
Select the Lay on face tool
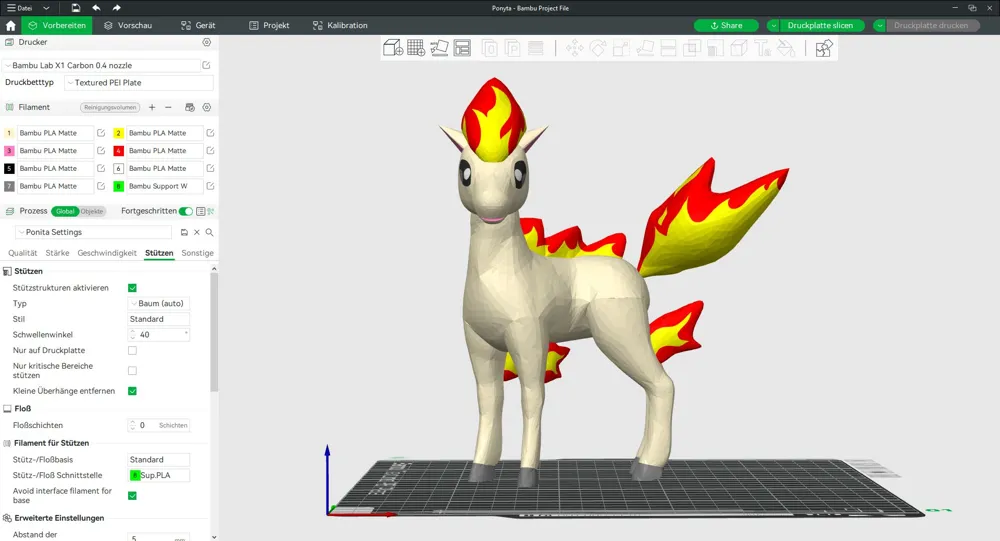645,48
